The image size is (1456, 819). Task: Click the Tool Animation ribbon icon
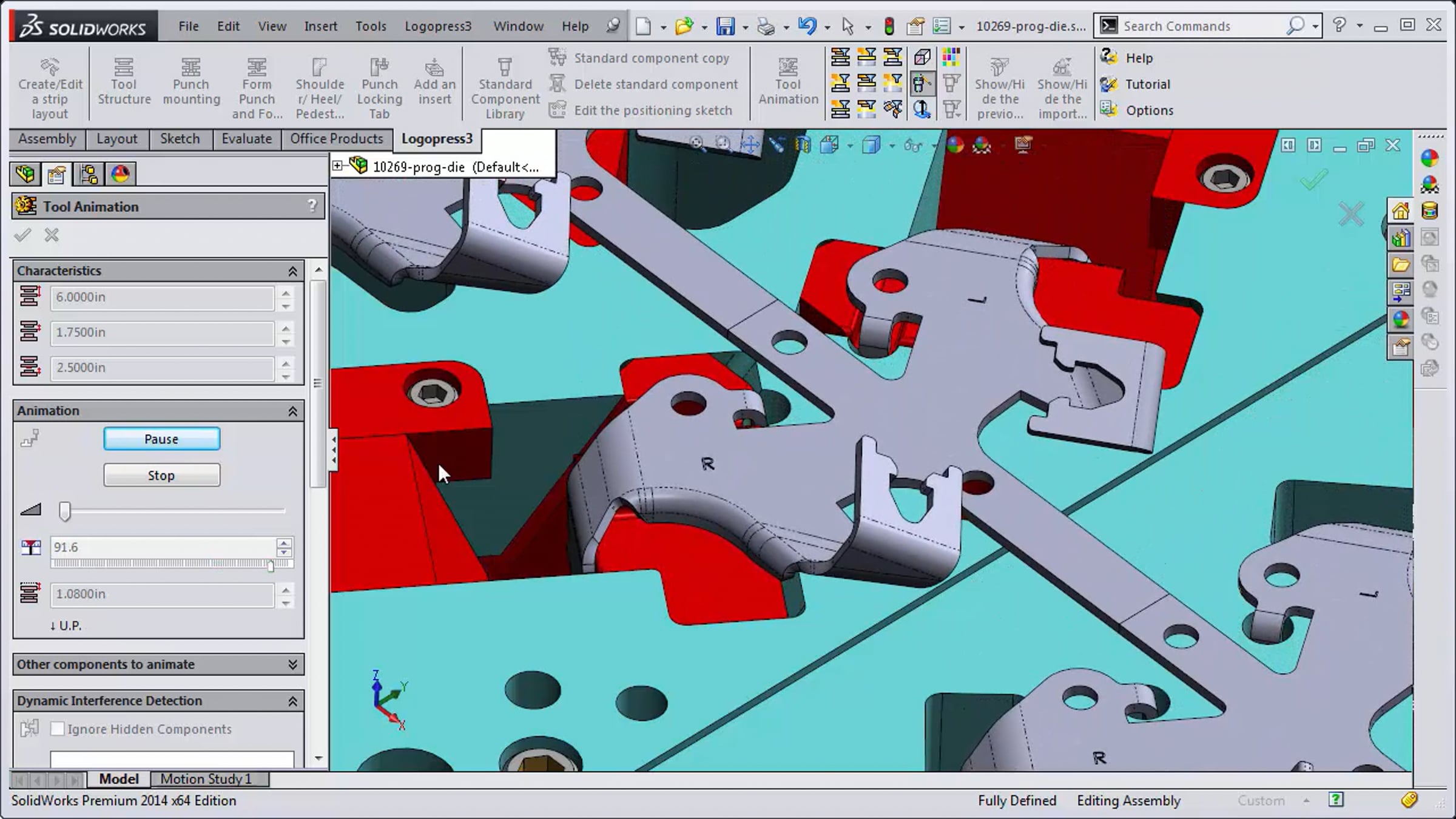click(x=787, y=67)
